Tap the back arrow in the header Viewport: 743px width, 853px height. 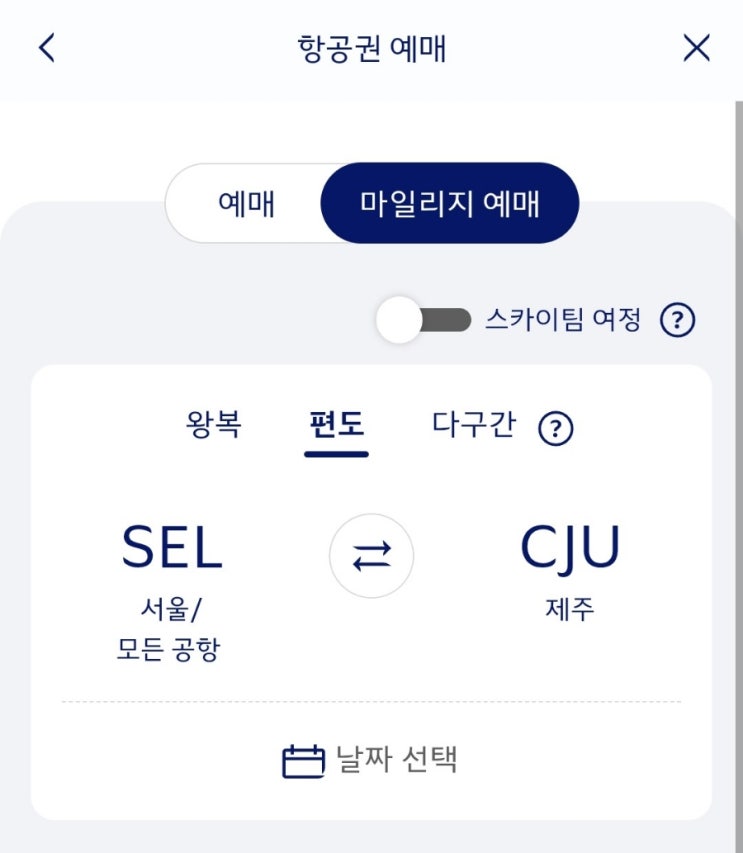pyautogui.click(x=46, y=48)
